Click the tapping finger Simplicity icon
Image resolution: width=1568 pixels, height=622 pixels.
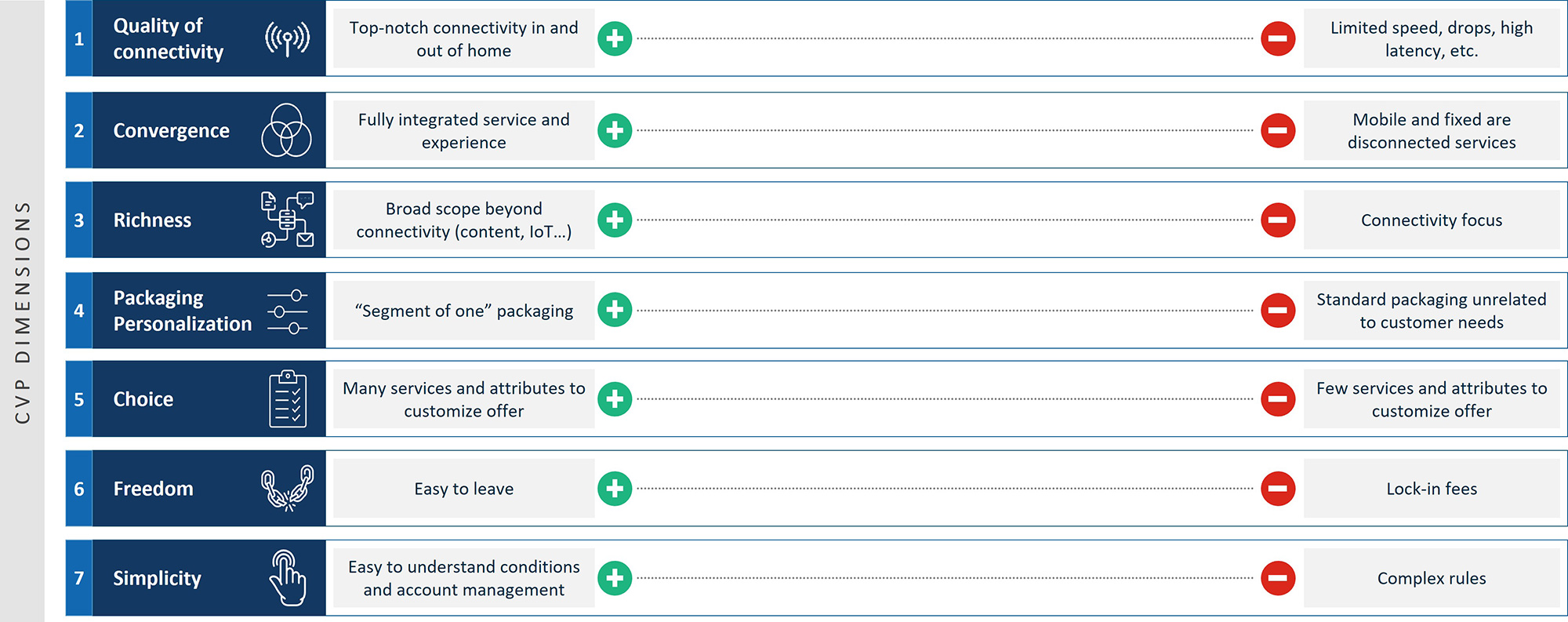[x=287, y=578]
